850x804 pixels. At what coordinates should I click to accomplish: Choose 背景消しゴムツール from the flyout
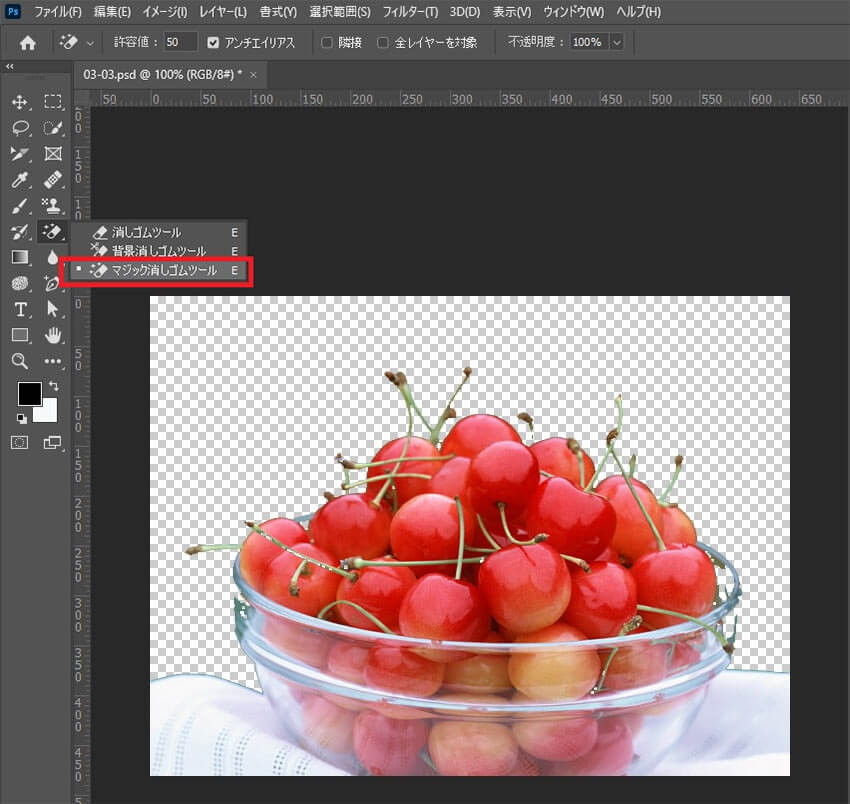(x=158, y=251)
